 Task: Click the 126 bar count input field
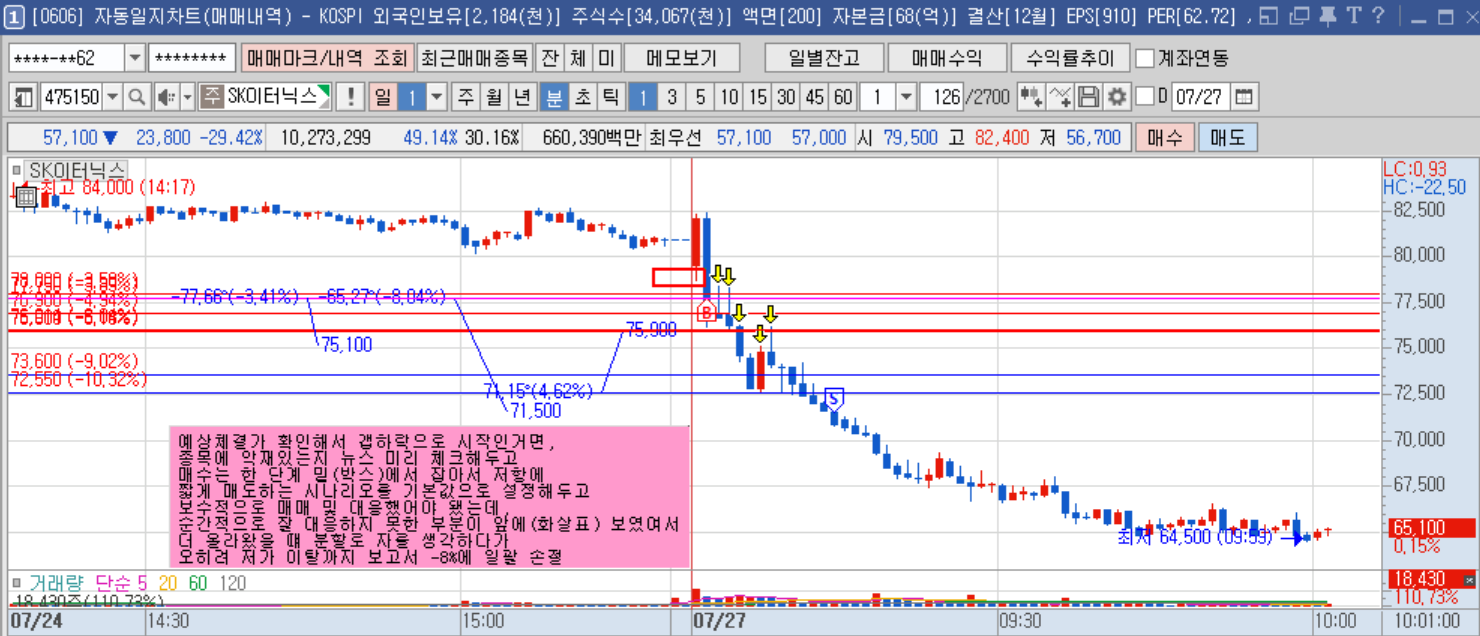[940, 97]
